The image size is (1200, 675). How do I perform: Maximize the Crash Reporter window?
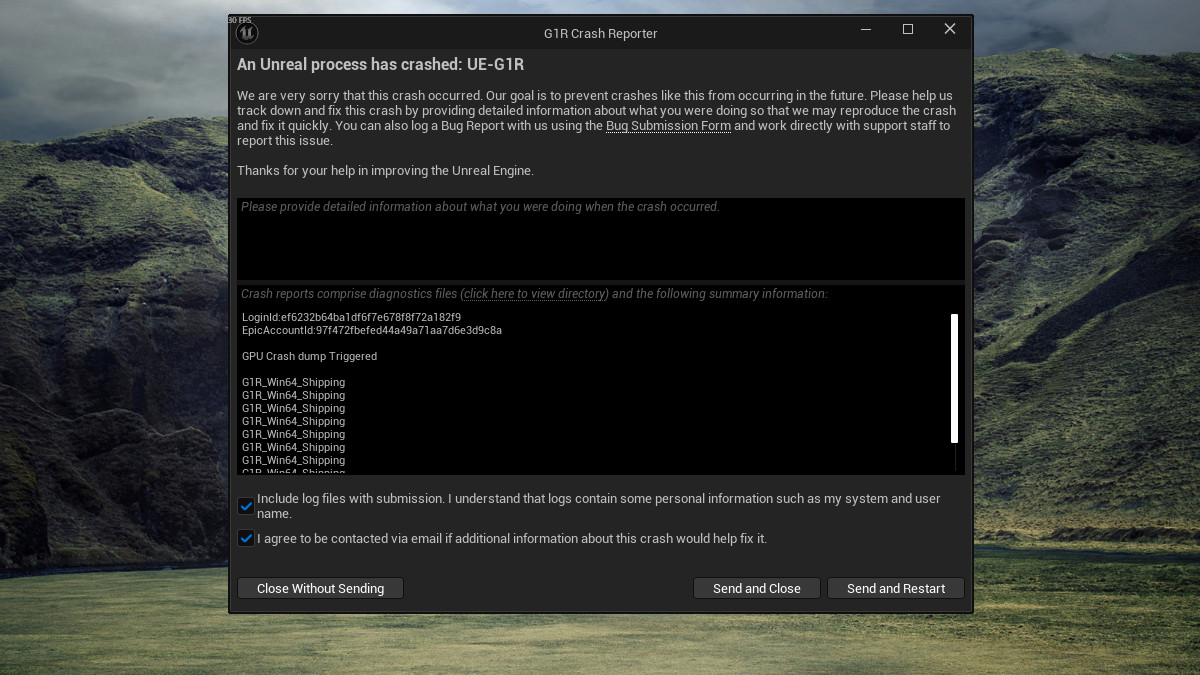(908, 30)
